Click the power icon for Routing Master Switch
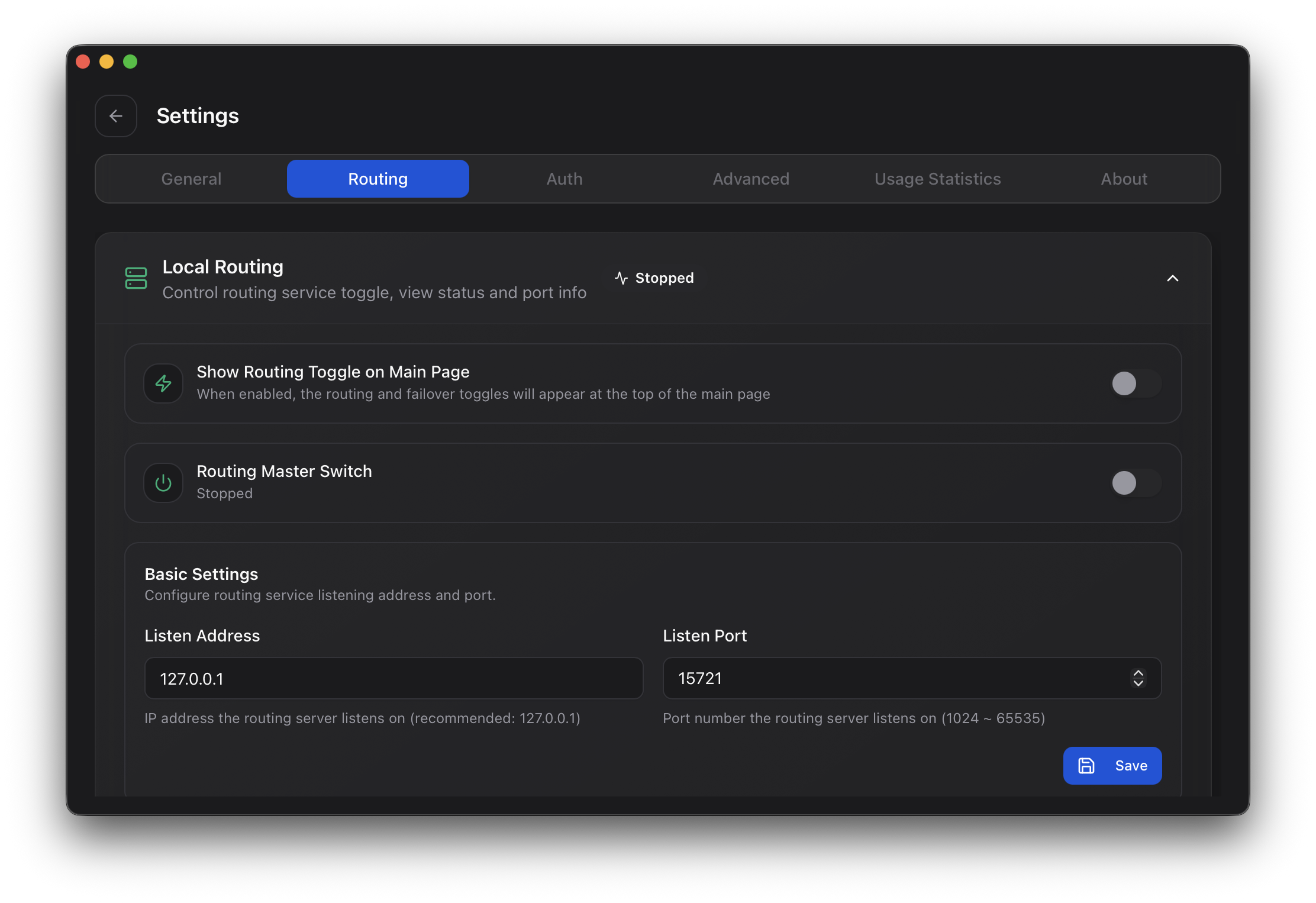The width and height of the screenshot is (1316, 903). [163, 483]
